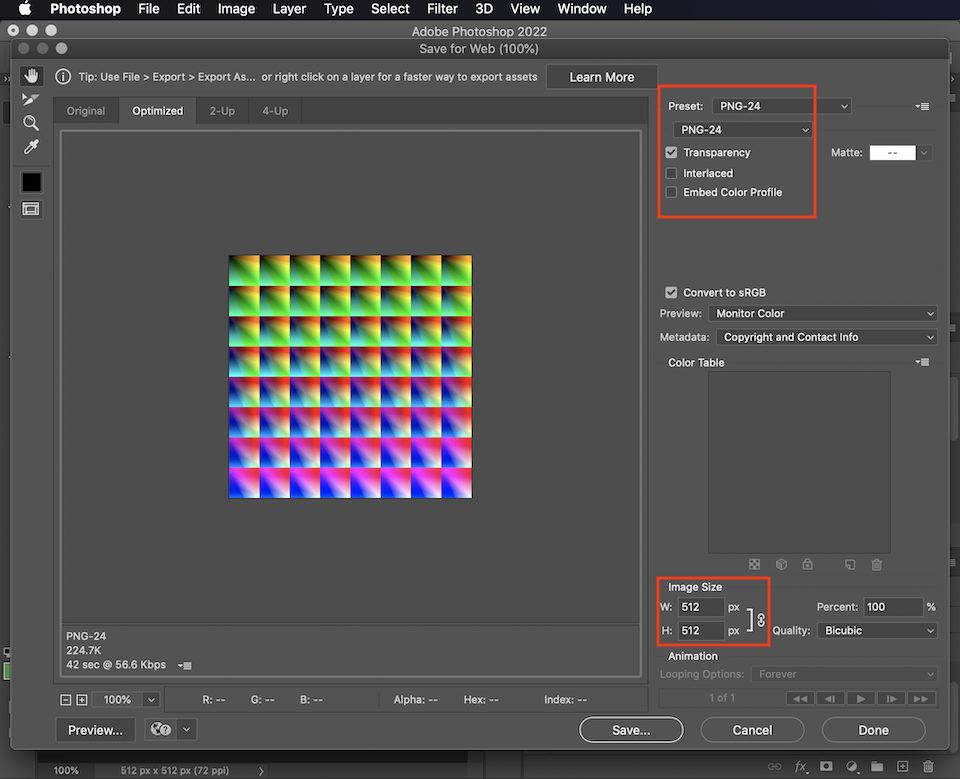Switch to the Original tab
Image resolution: width=960 pixels, height=779 pixels.
coord(86,111)
